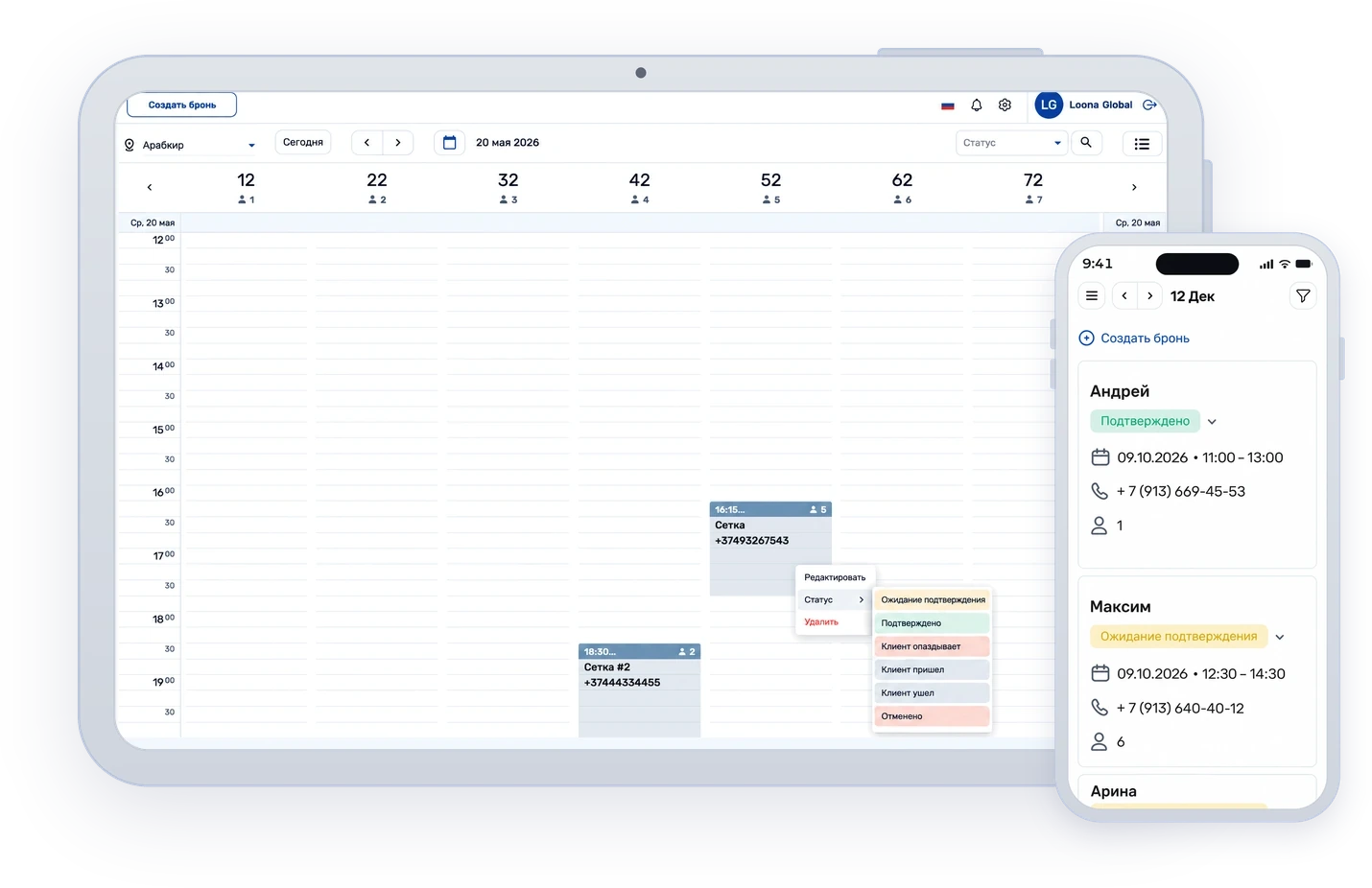Open the 16:15 Сетка booking block

click(x=770, y=549)
